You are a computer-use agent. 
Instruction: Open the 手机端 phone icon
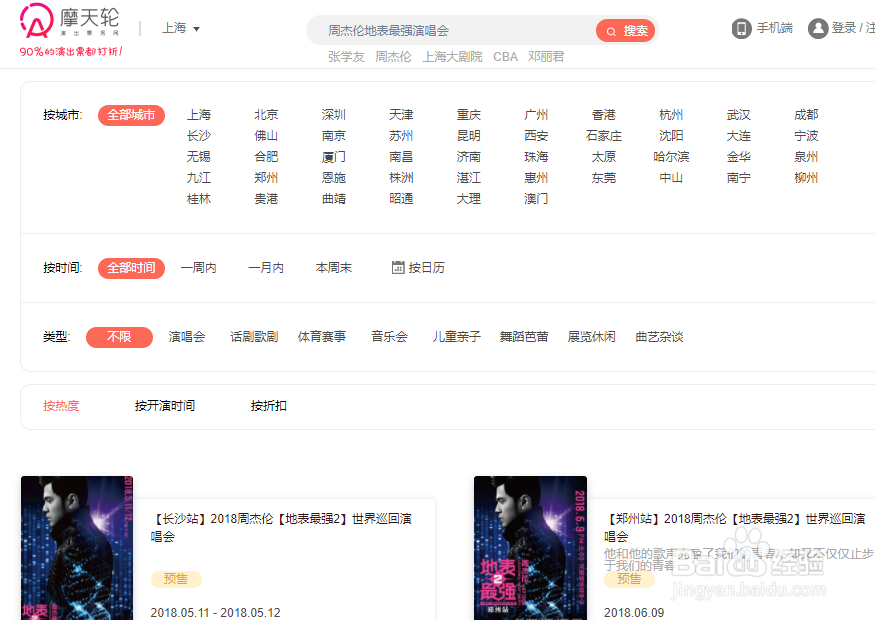pyautogui.click(x=741, y=28)
